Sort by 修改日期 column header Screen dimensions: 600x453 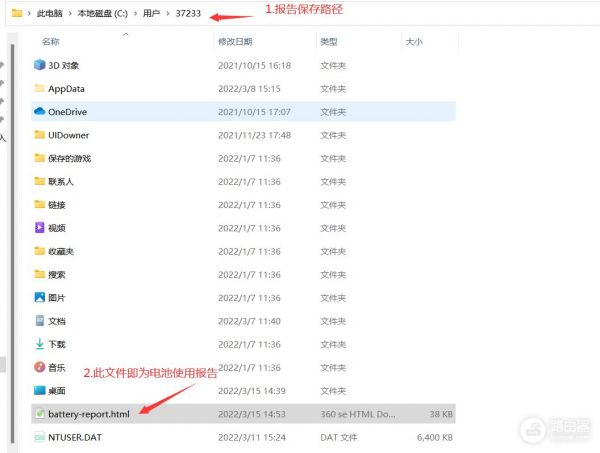pos(235,41)
